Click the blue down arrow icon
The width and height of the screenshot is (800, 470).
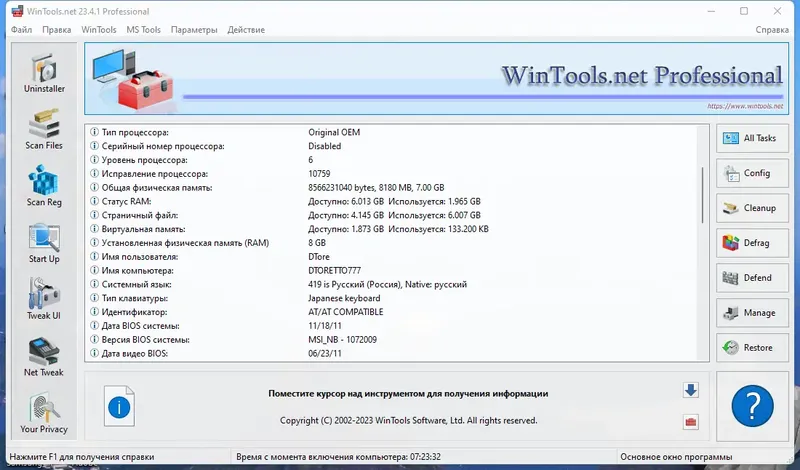[x=691, y=390]
